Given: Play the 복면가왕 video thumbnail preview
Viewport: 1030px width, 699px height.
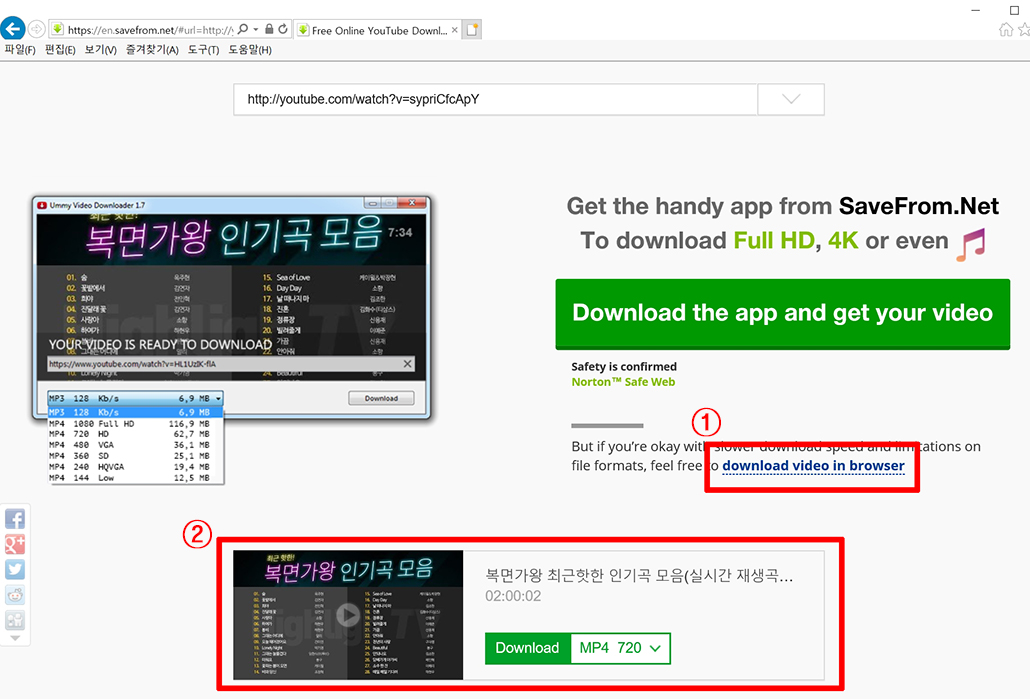Looking at the screenshot, I should (x=348, y=615).
